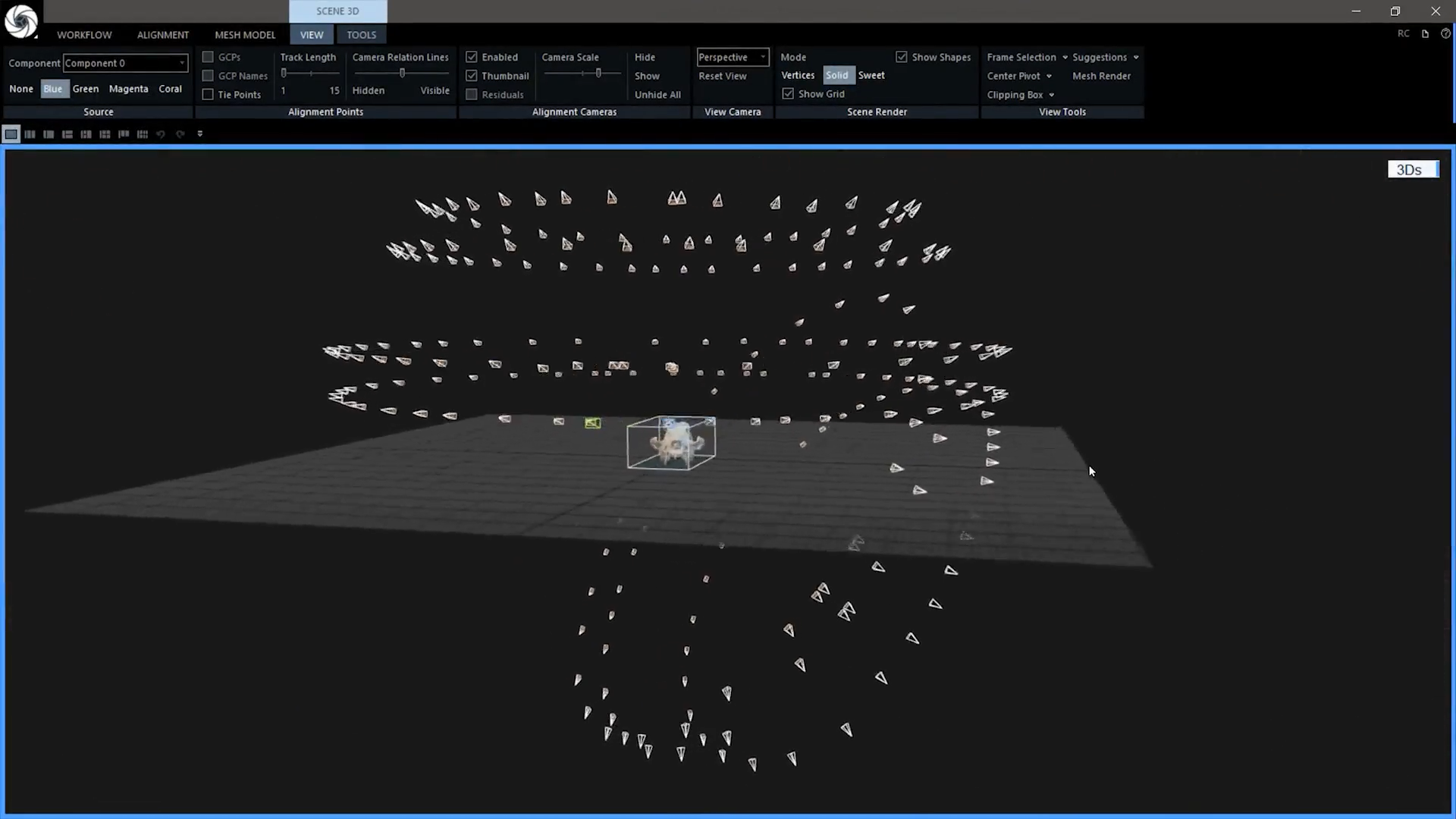
Task: Click the Unhide All button
Action: click(657, 95)
